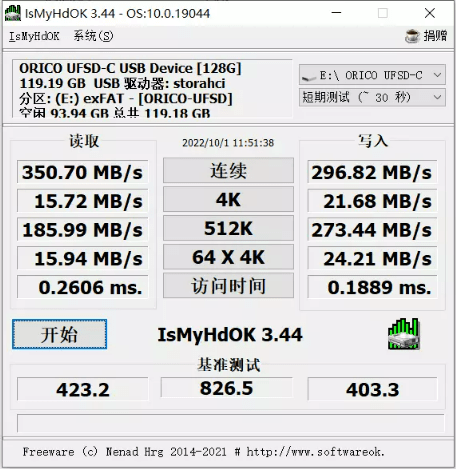Click the 访问时间 access time button

(x=228, y=286)
